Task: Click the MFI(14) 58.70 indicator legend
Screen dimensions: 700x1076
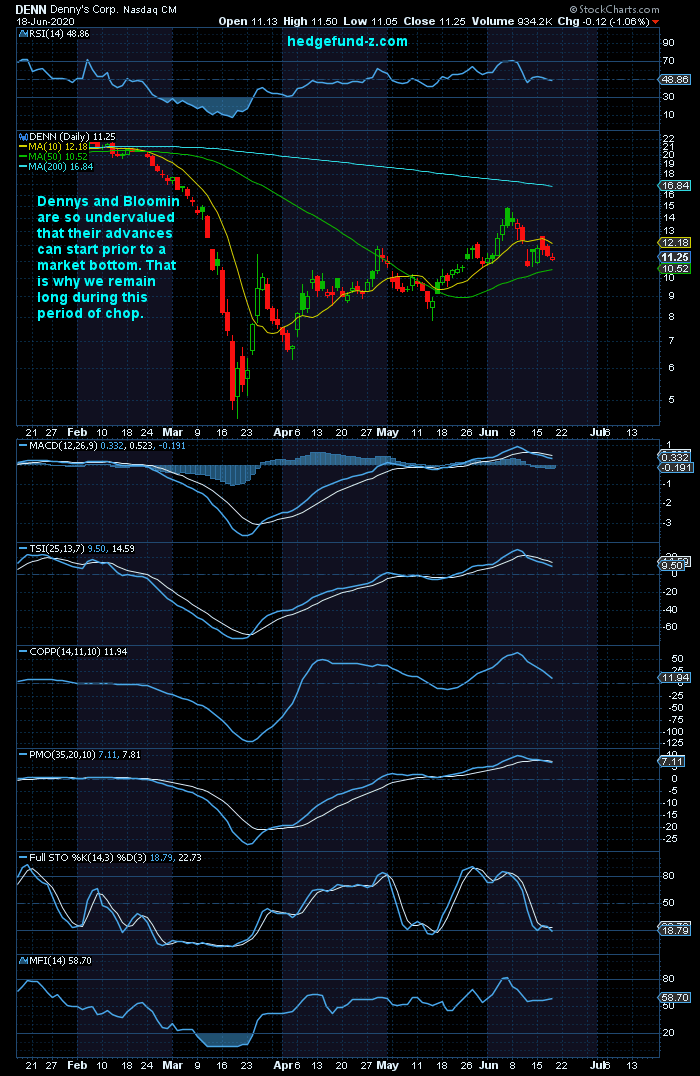Action: point(56,961)
